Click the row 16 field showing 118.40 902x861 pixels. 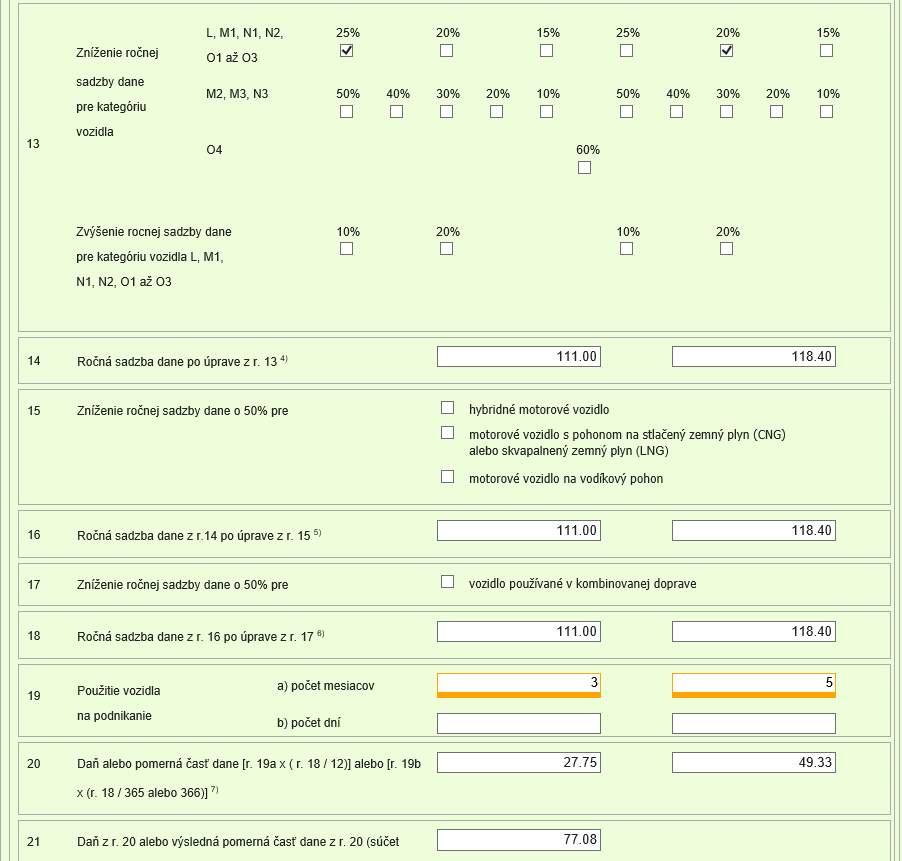point(754,530)
